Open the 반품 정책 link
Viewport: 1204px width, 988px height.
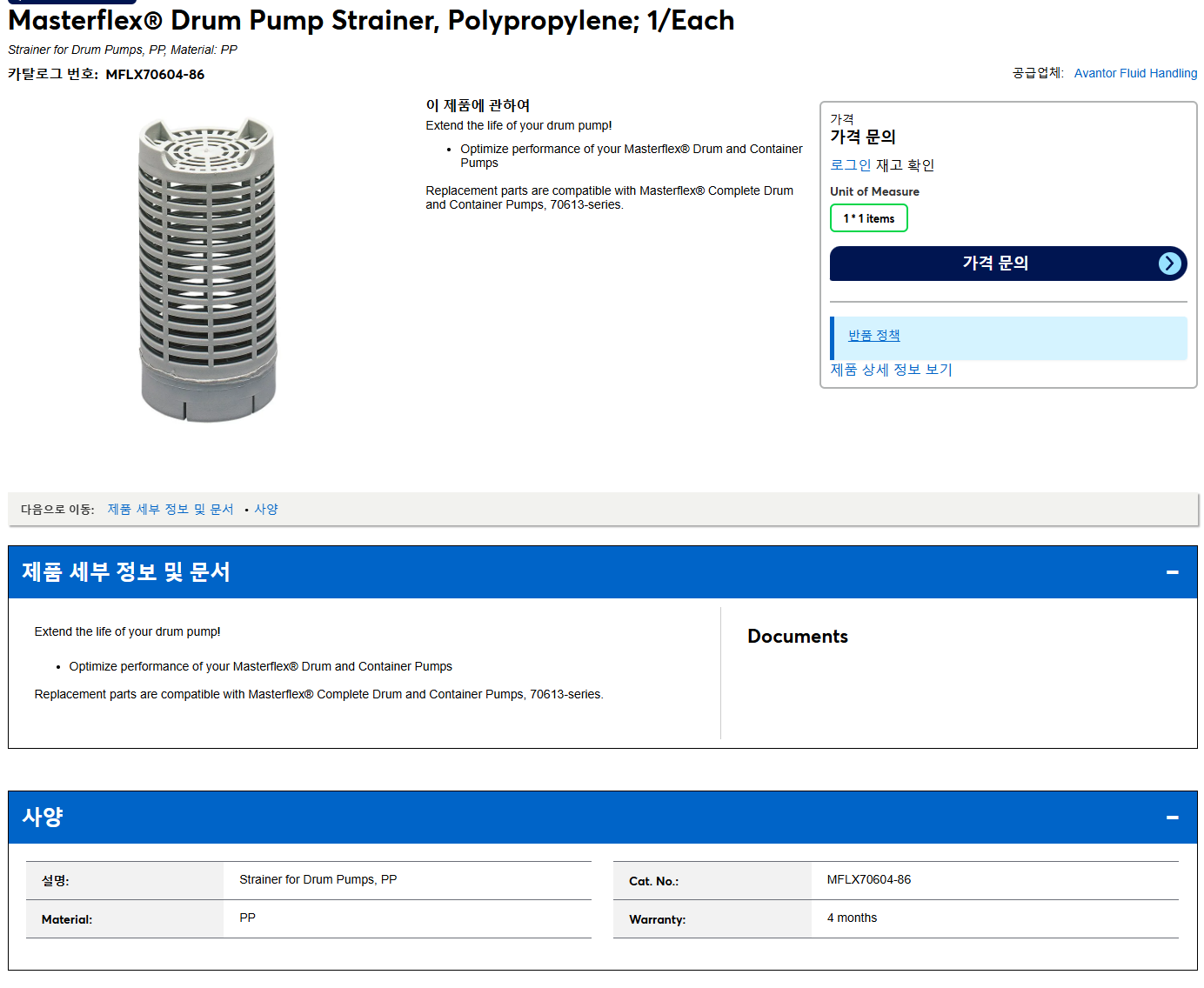(x=874, y=335)
